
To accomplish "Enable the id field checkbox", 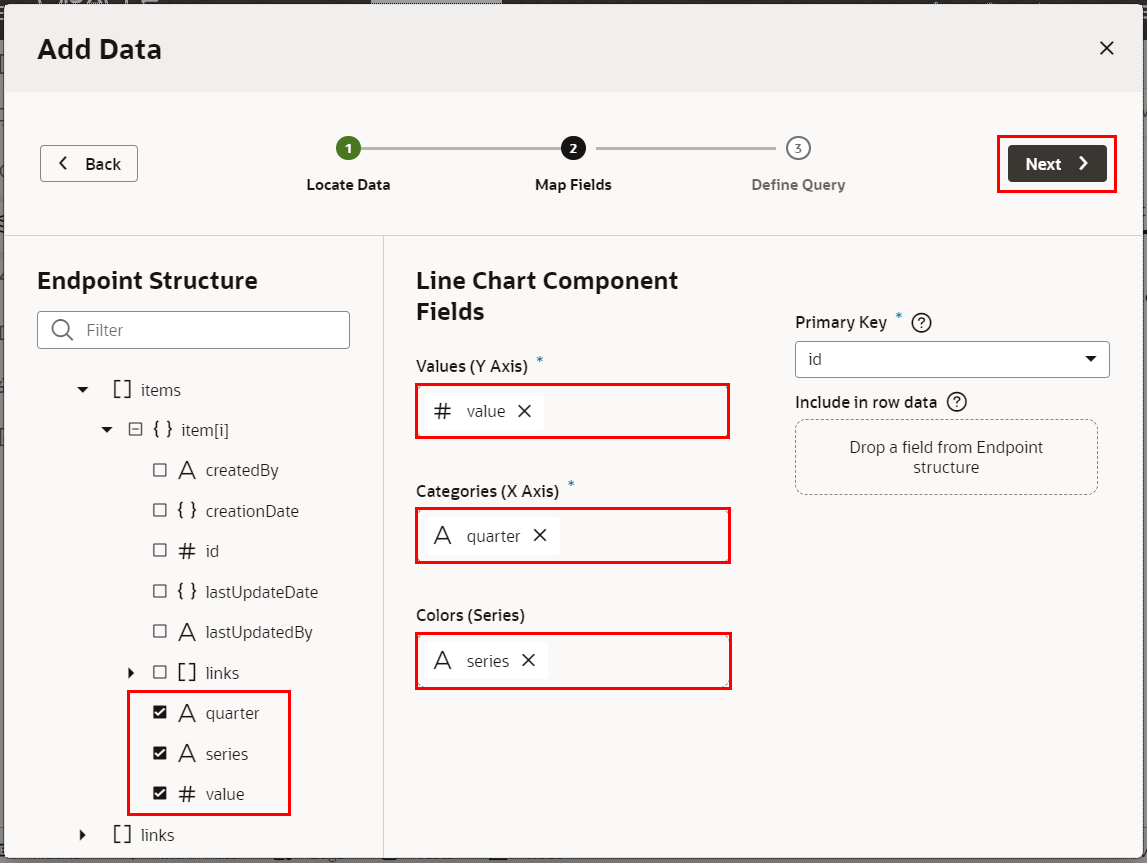I will tap(160, 551).
